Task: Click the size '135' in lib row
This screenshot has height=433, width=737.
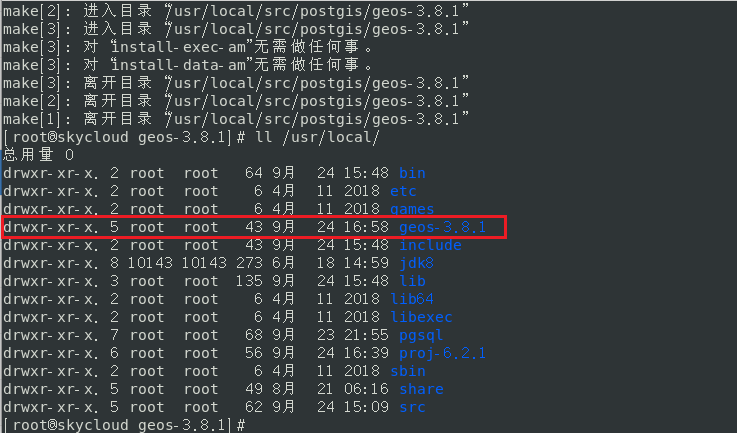Action: pos(249,281)
